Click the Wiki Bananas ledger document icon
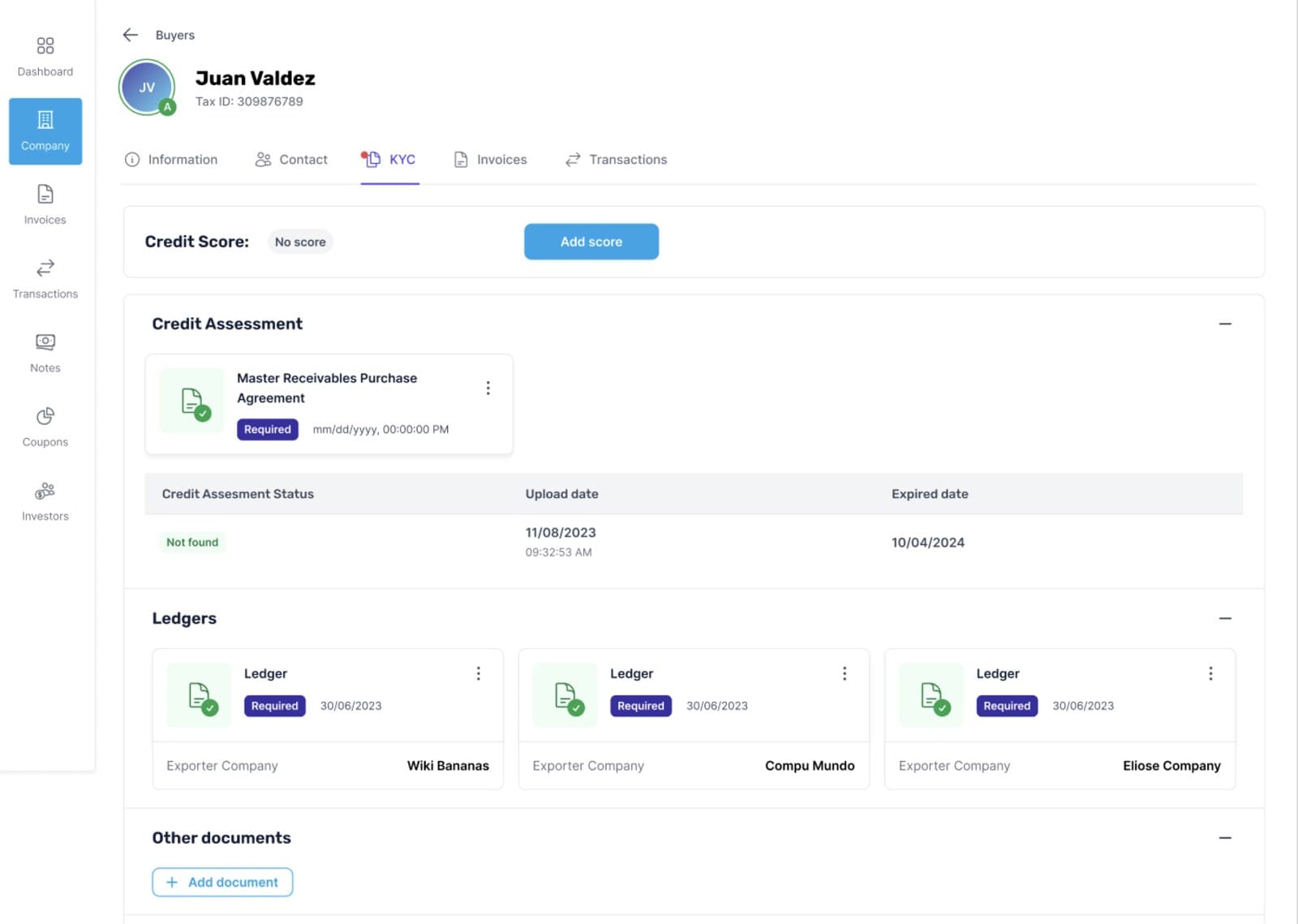Image resolution: width=1298 pixels, height=924 pixels. click(x=200, y=695)
